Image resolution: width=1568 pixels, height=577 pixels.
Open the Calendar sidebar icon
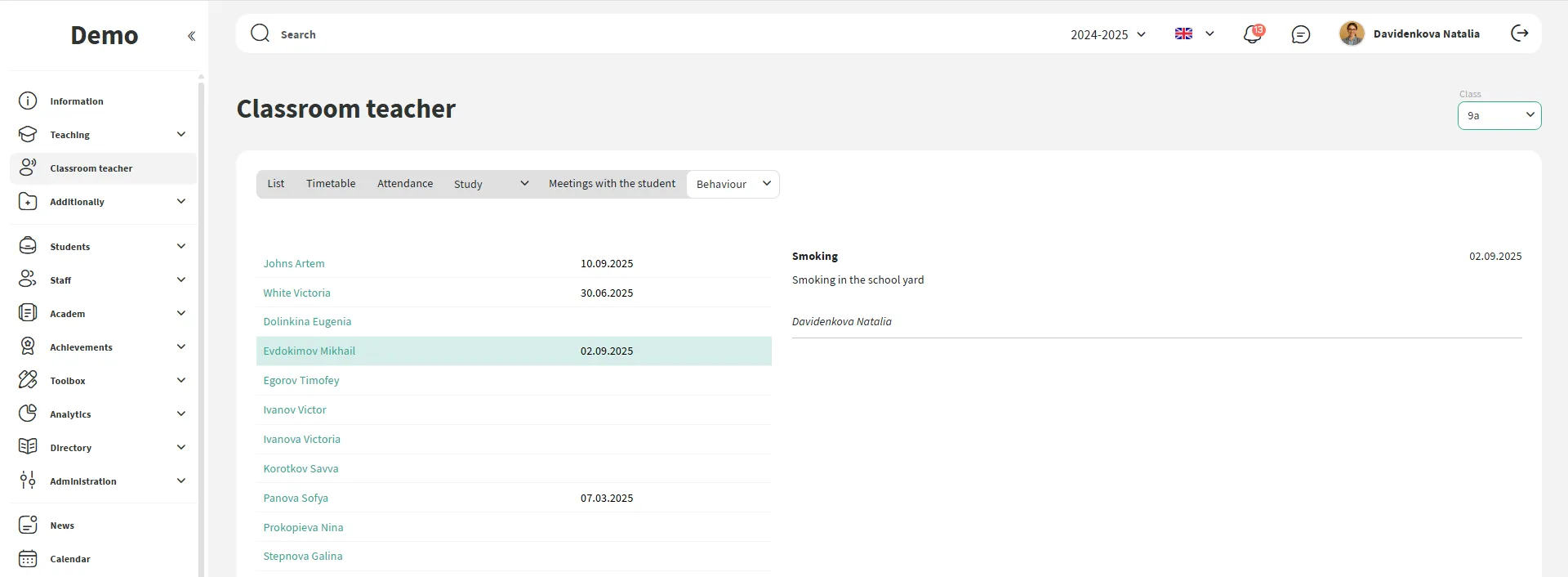[28, 559]
